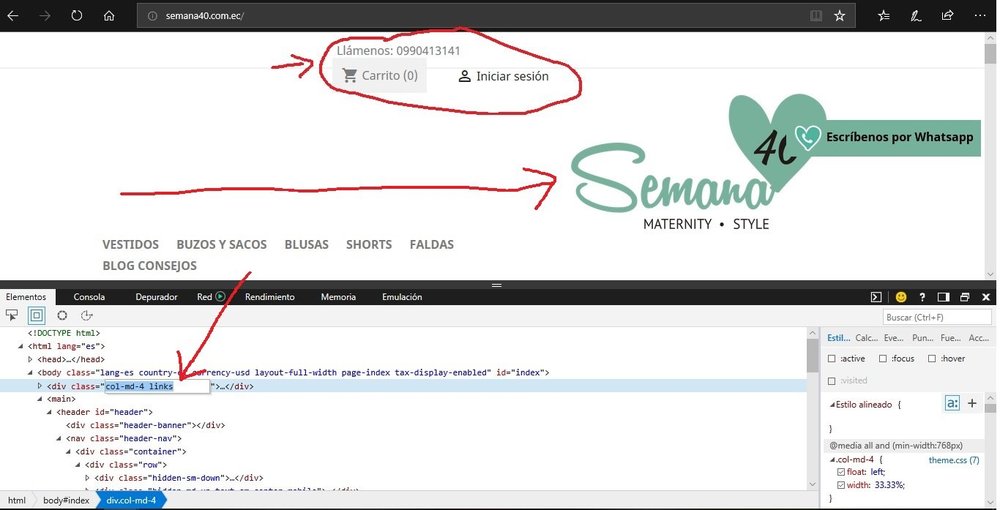Image resolution: width=1000 pixels, height=510 pixels.
Task: Open theme.css (7) source link
Action: (954, 460)
